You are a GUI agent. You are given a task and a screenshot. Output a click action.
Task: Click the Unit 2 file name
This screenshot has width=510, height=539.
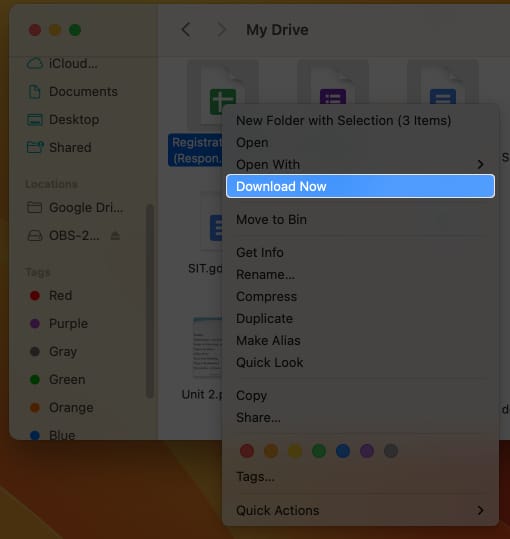pyautogui.click(x=202, y=395)
